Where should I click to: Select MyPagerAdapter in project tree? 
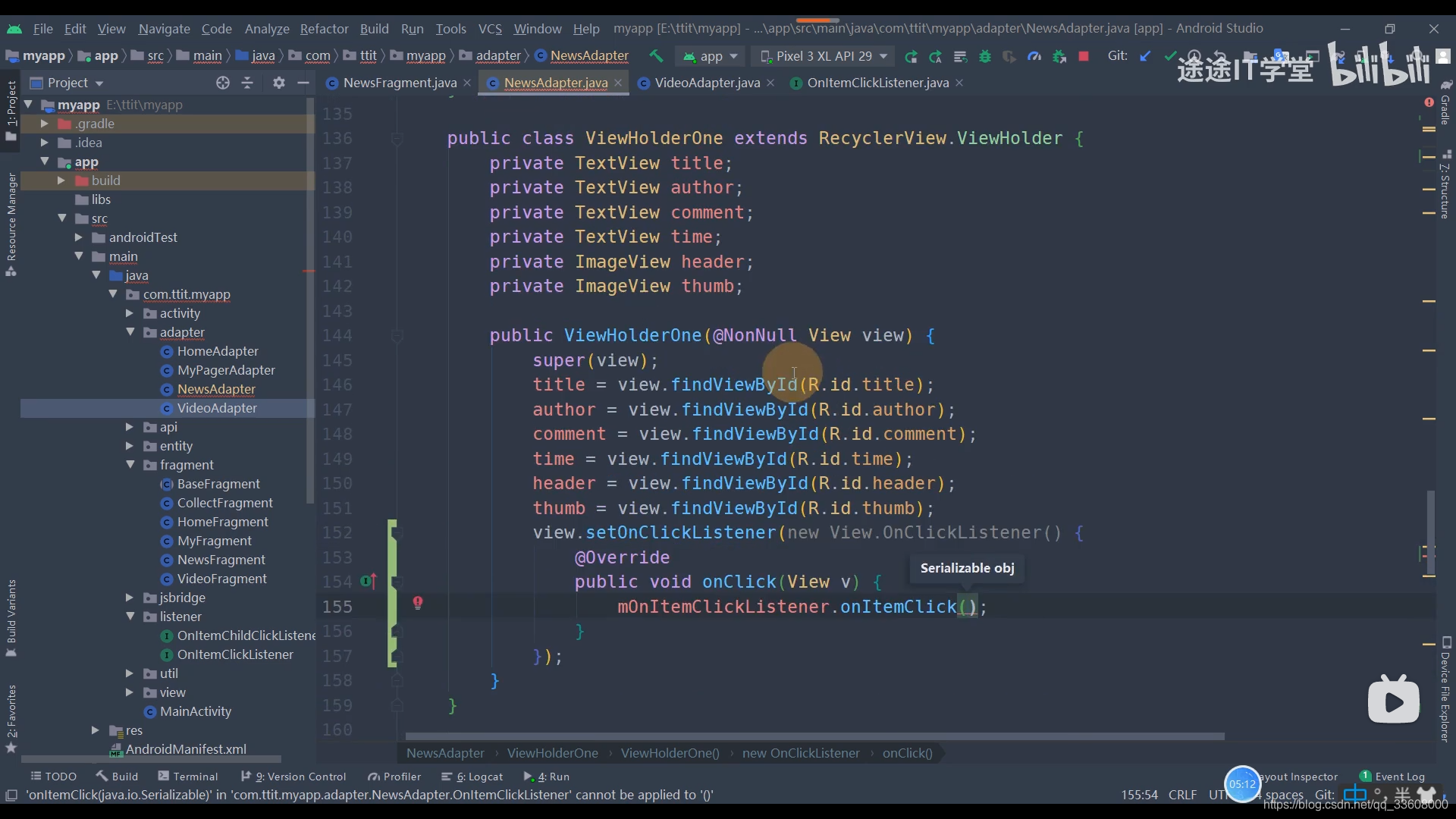pos(226,370)
